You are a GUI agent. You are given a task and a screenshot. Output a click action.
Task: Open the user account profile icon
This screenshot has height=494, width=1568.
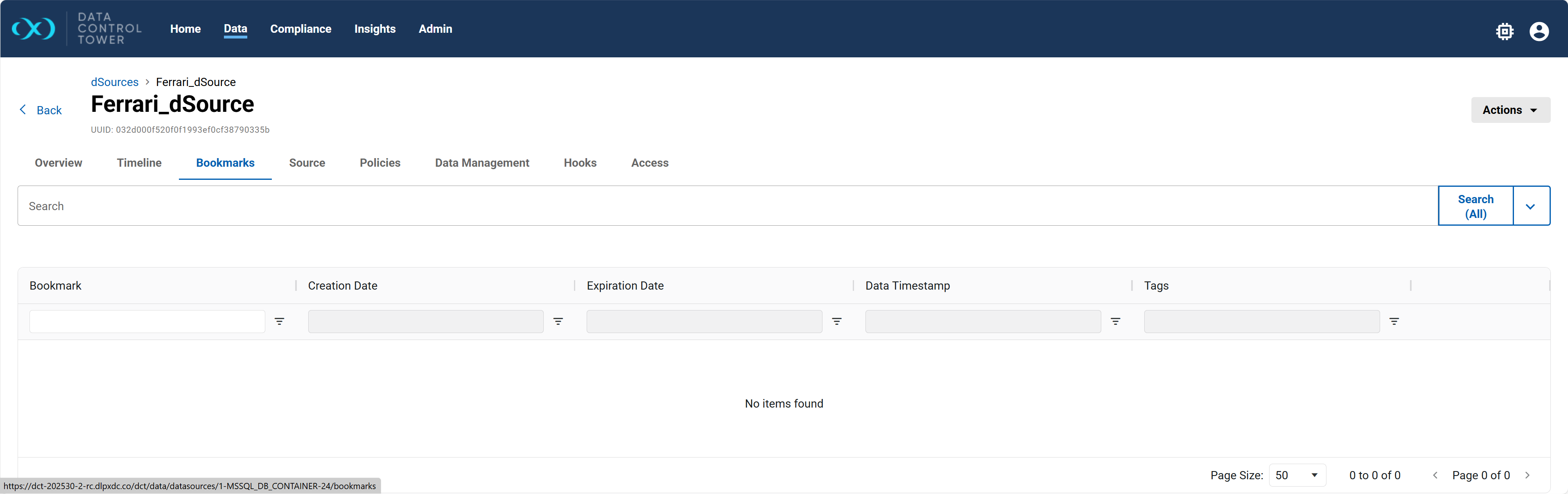1539,31
